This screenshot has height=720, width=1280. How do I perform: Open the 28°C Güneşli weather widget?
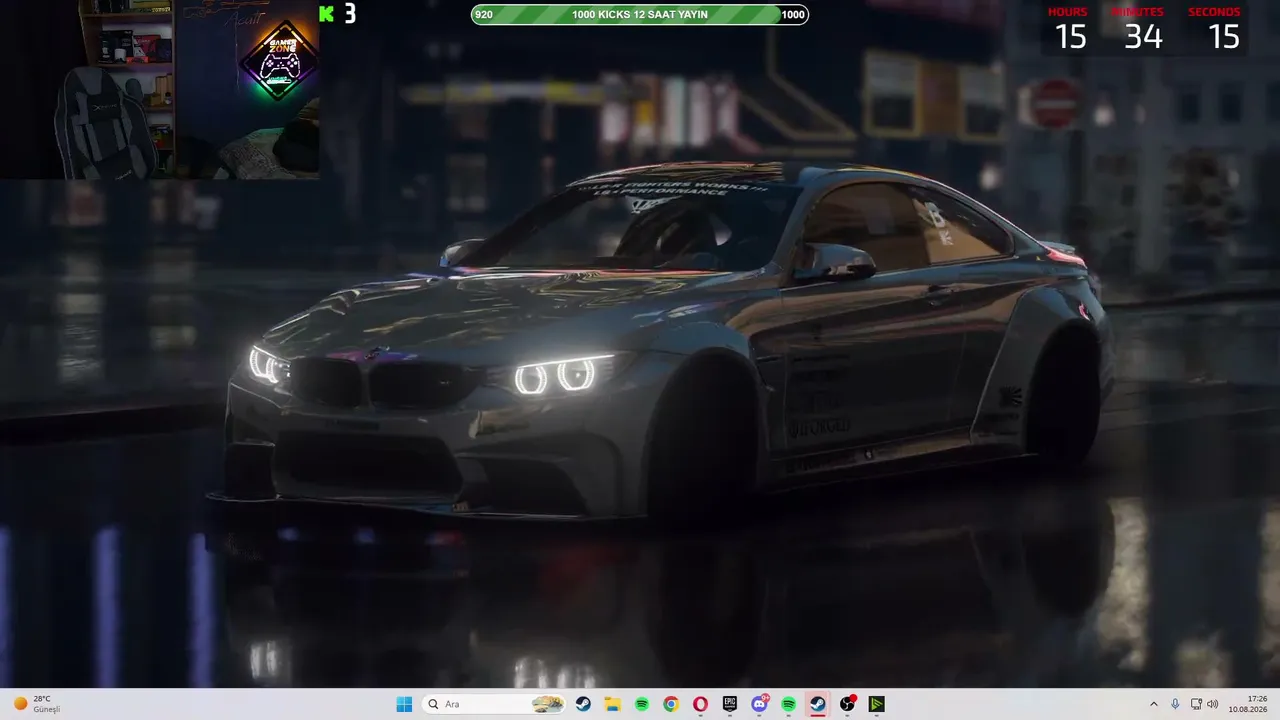(x=37, y=704)
